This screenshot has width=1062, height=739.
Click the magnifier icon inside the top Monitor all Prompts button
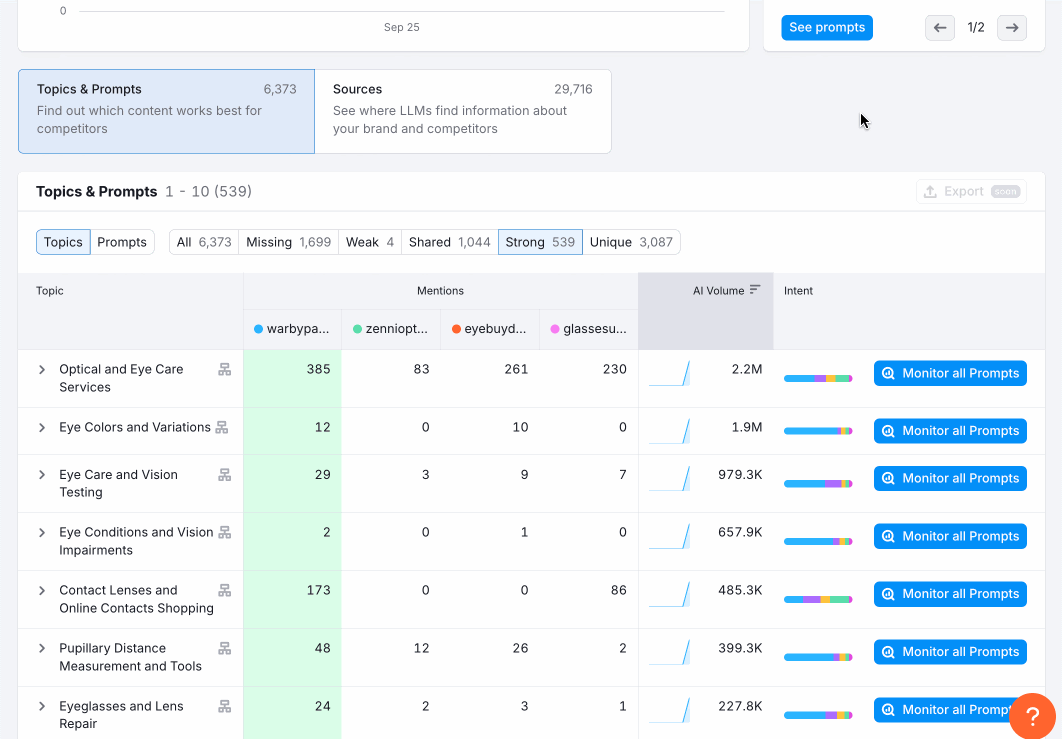pyautogui.click(x=887, y=373)
